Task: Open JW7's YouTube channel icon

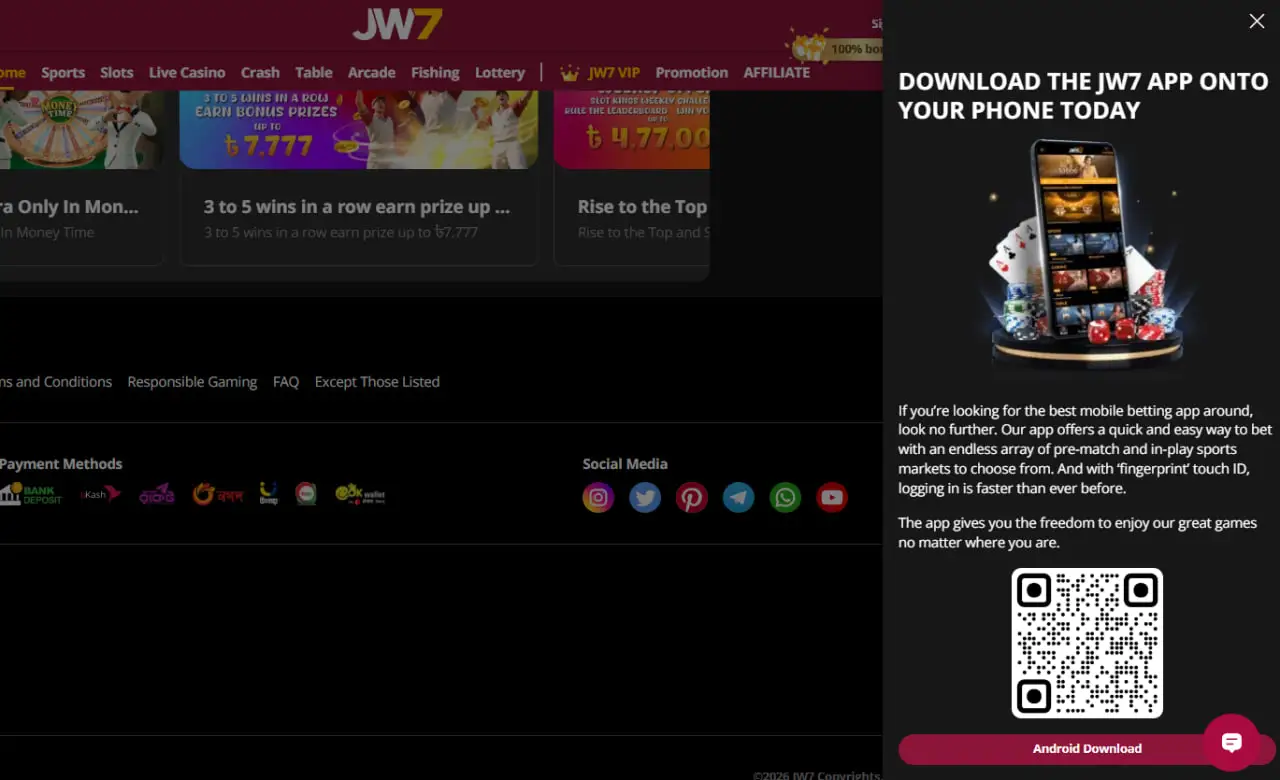Action: [x=831, y=497]
